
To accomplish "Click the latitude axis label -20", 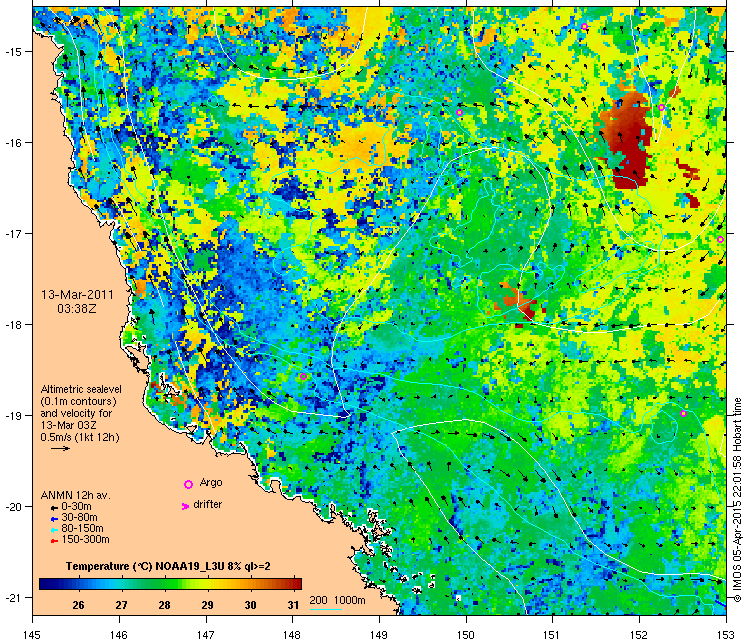I will tap(12, 507).
